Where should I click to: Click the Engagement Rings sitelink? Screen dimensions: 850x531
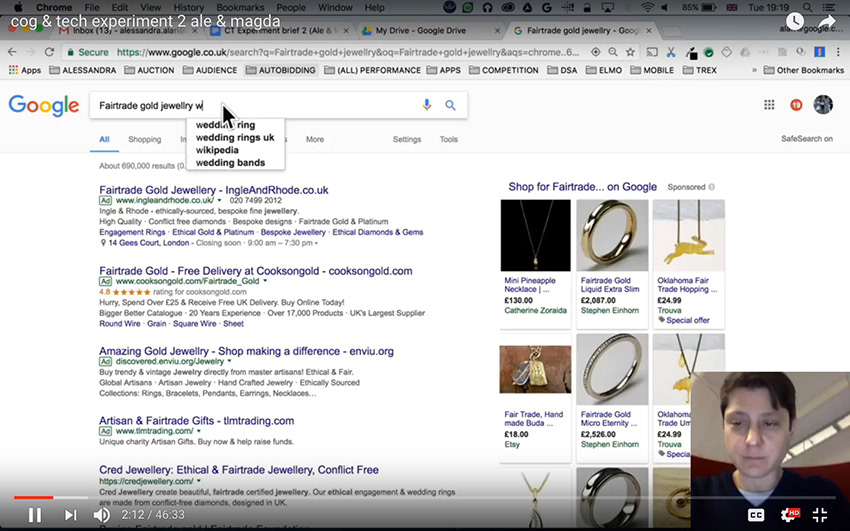pos(132,232)
